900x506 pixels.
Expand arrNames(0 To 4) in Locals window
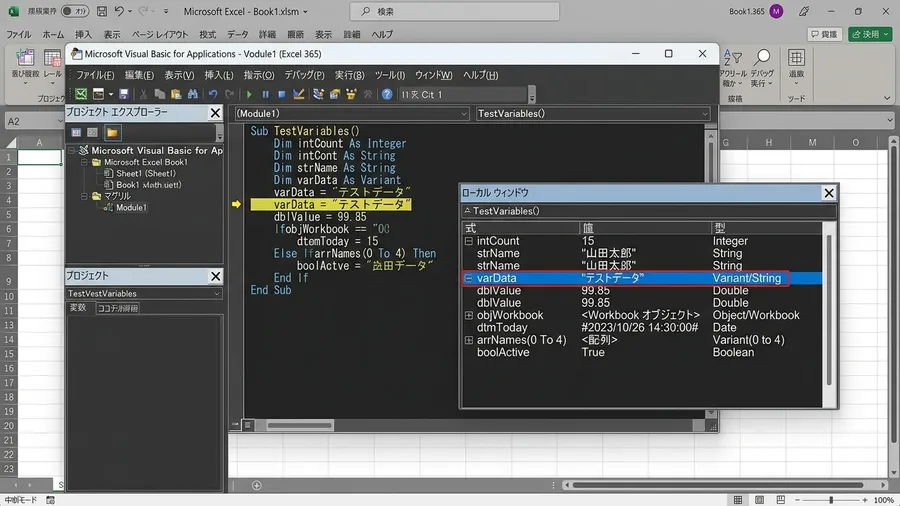click(x=468, y=340)
